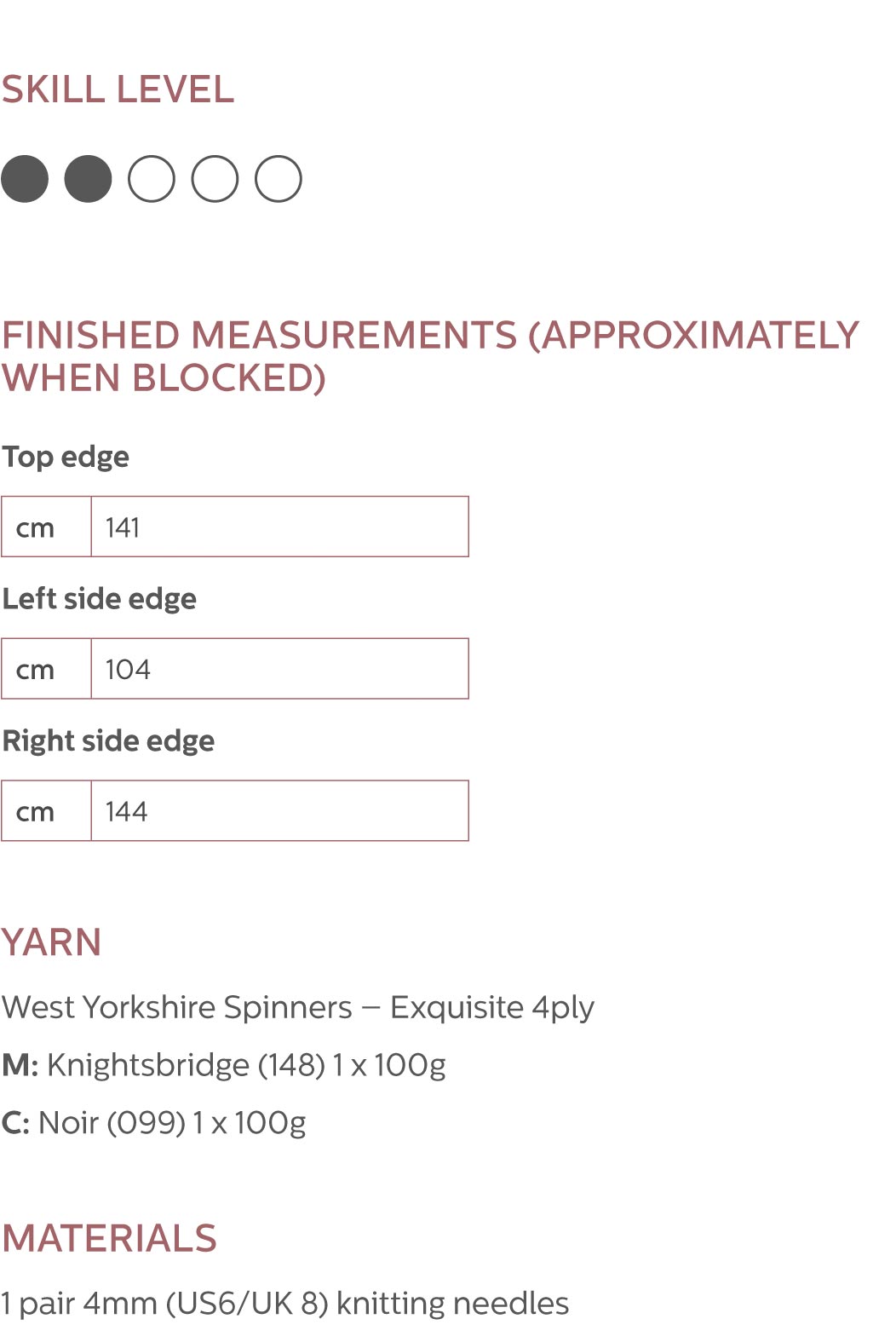
Task: Select the 104 value cell
Action: point(279,669)
